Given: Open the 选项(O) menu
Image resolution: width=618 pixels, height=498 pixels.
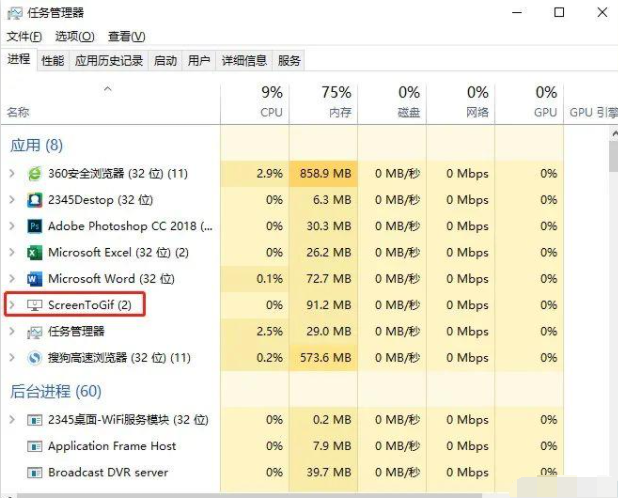Looking at the screenshot, I should tap(76, 36).
